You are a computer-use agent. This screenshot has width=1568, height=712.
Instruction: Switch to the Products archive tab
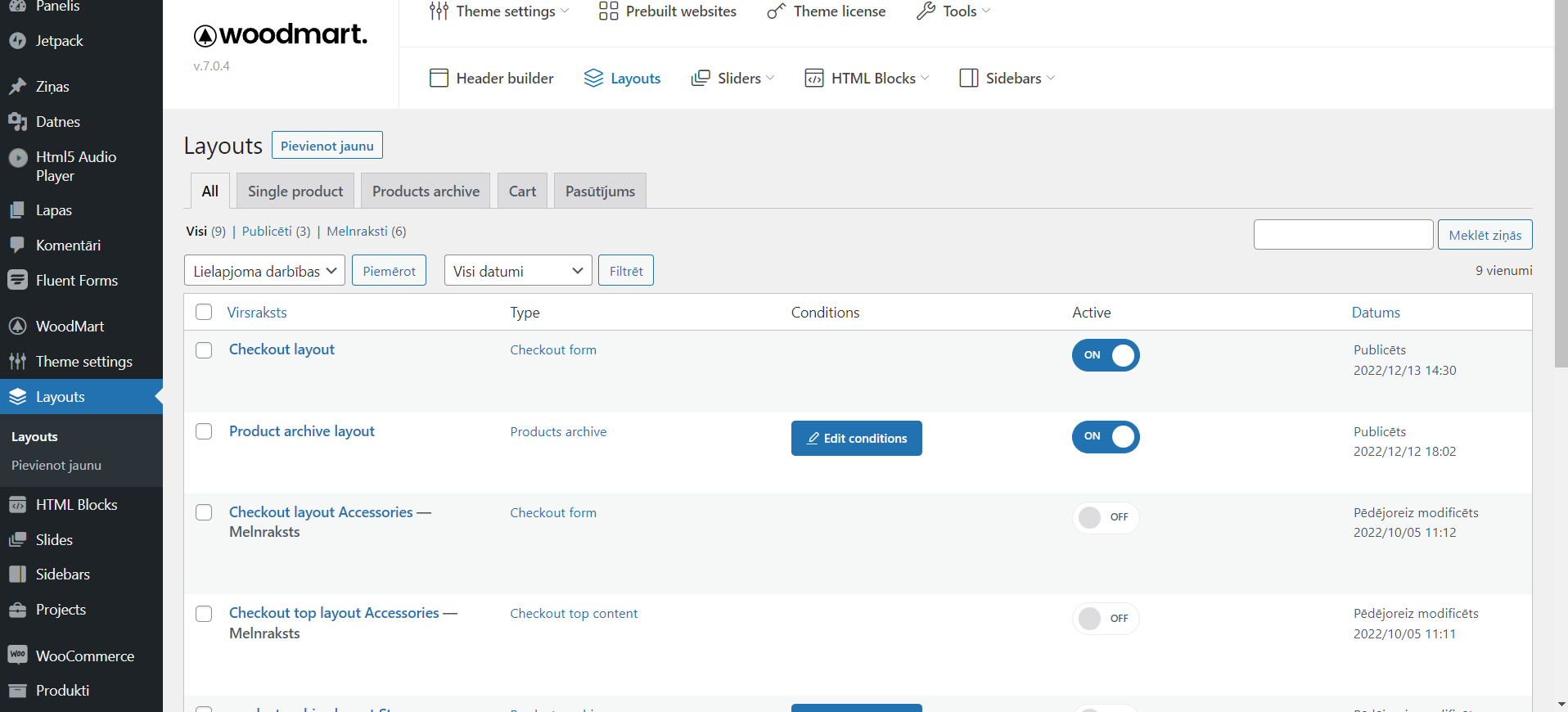pyautogui.click(x=426, y=191)
